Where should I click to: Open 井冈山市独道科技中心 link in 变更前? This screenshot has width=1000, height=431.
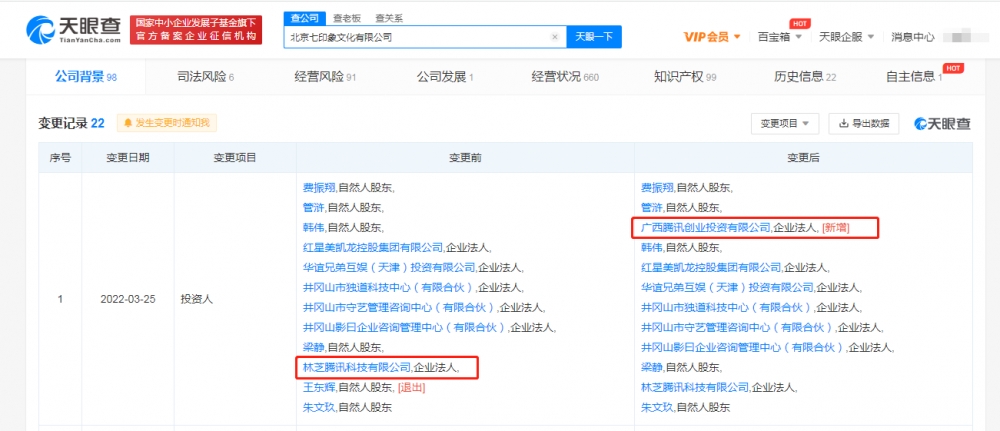(389, 287)
